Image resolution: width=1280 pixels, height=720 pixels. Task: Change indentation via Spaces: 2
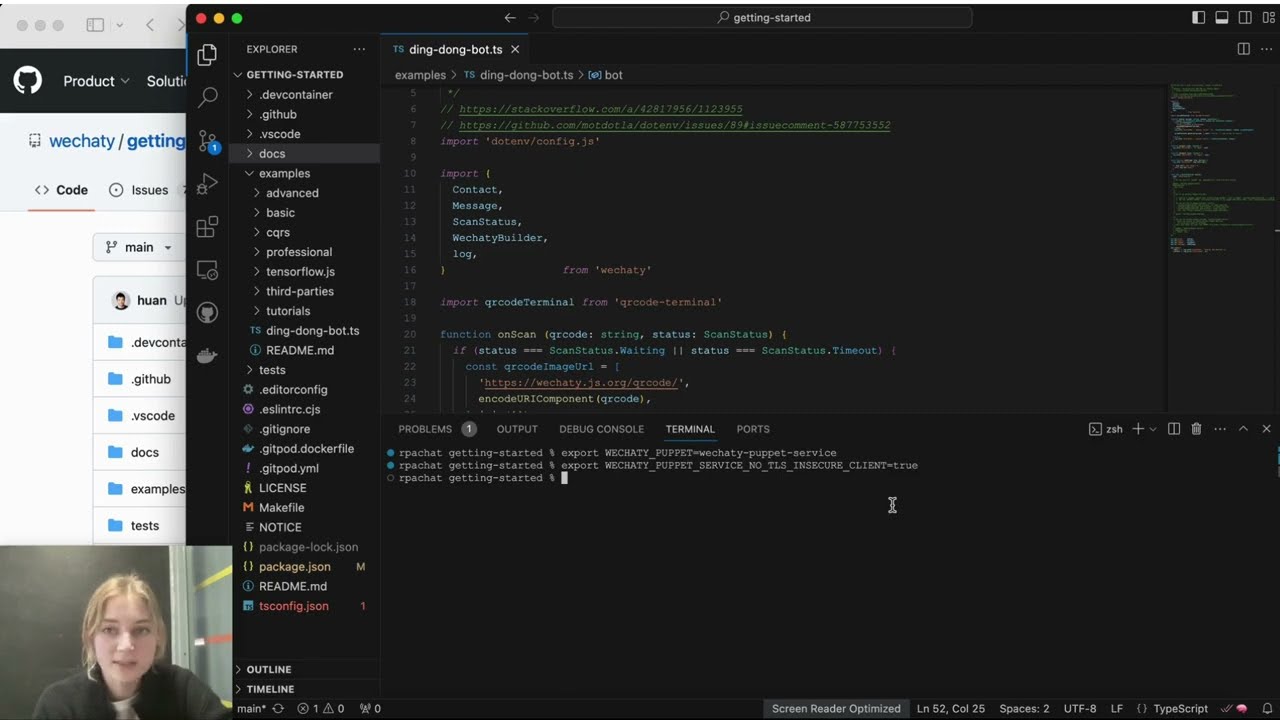click(x=1024, y=709)
